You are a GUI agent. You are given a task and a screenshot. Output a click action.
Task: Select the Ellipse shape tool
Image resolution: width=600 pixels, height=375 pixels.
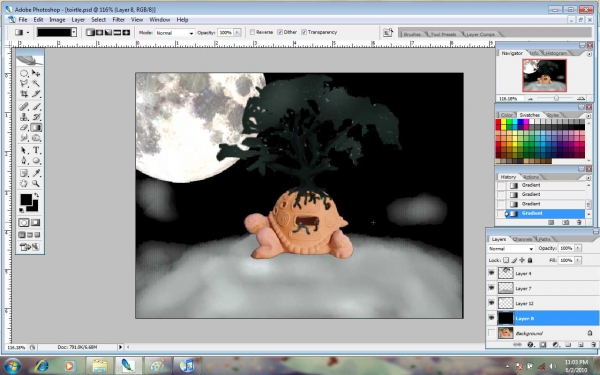[36, 160]
